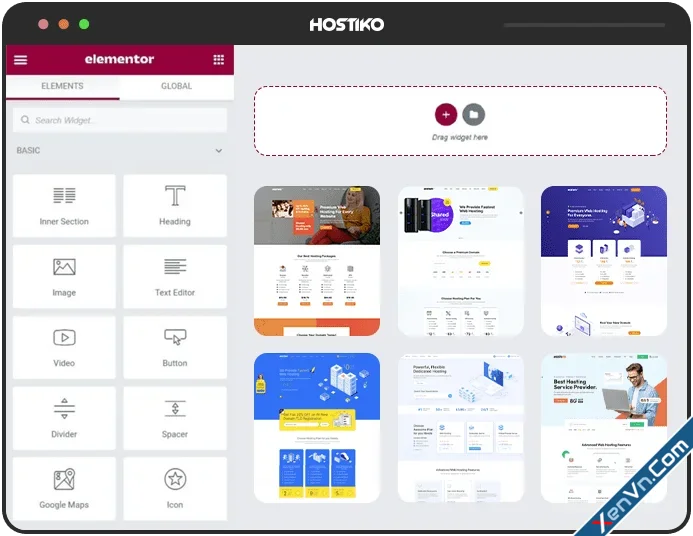Open the Best Hosting Service Provider template

coord(604,428)
